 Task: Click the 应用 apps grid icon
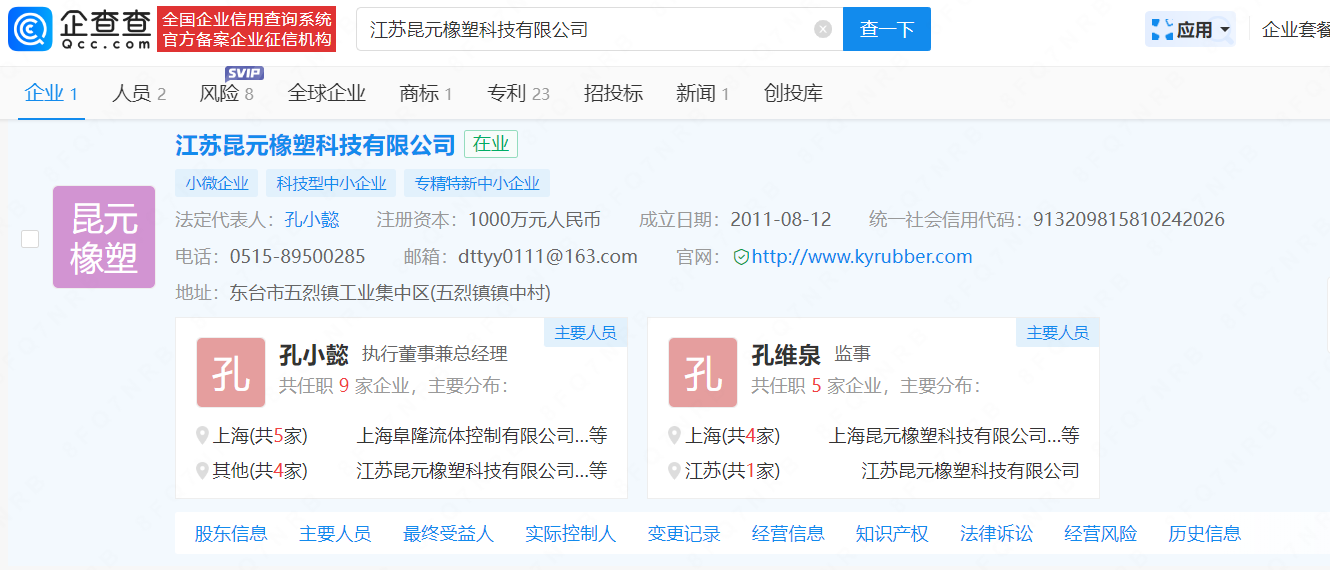[x=1162, y=29]
